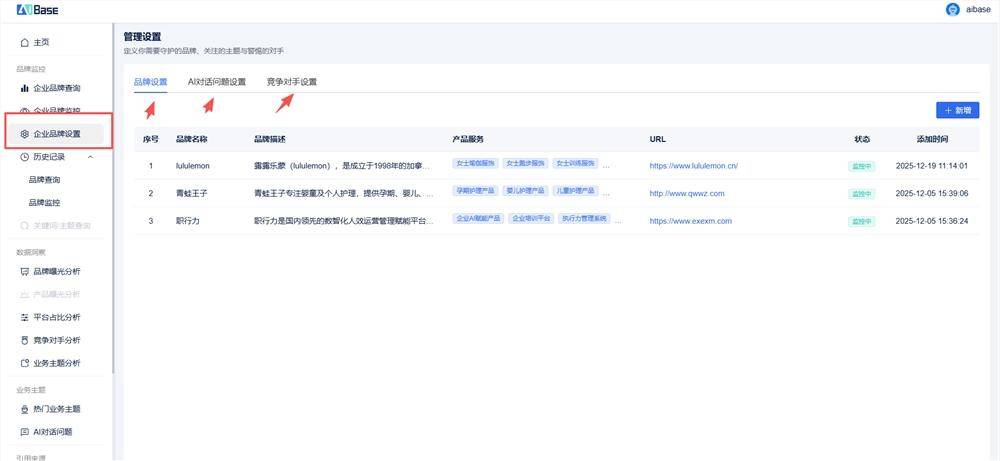Click the 品牌名称 column header
This screenshot has width=1000, height=461.
click(192, 139)
